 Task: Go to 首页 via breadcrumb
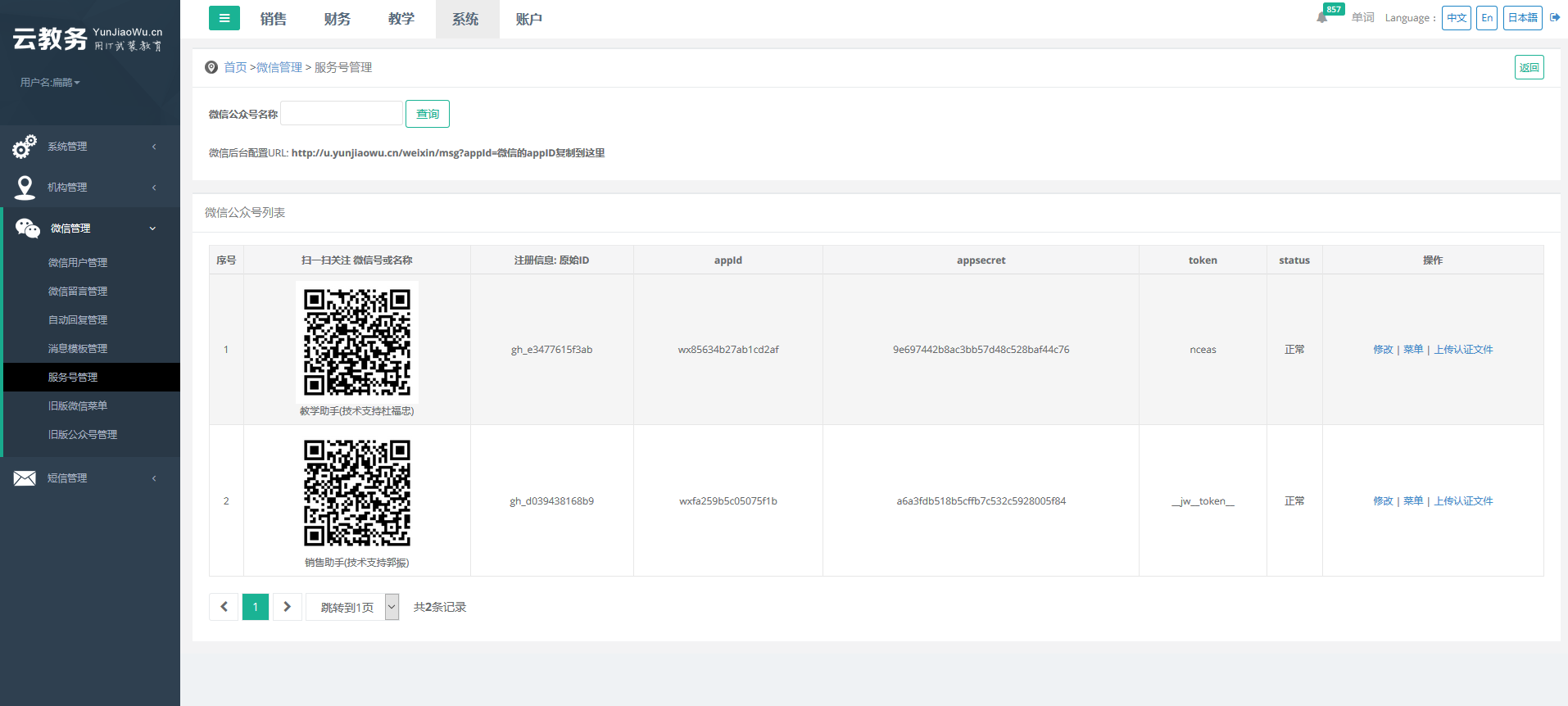[235, 67]
